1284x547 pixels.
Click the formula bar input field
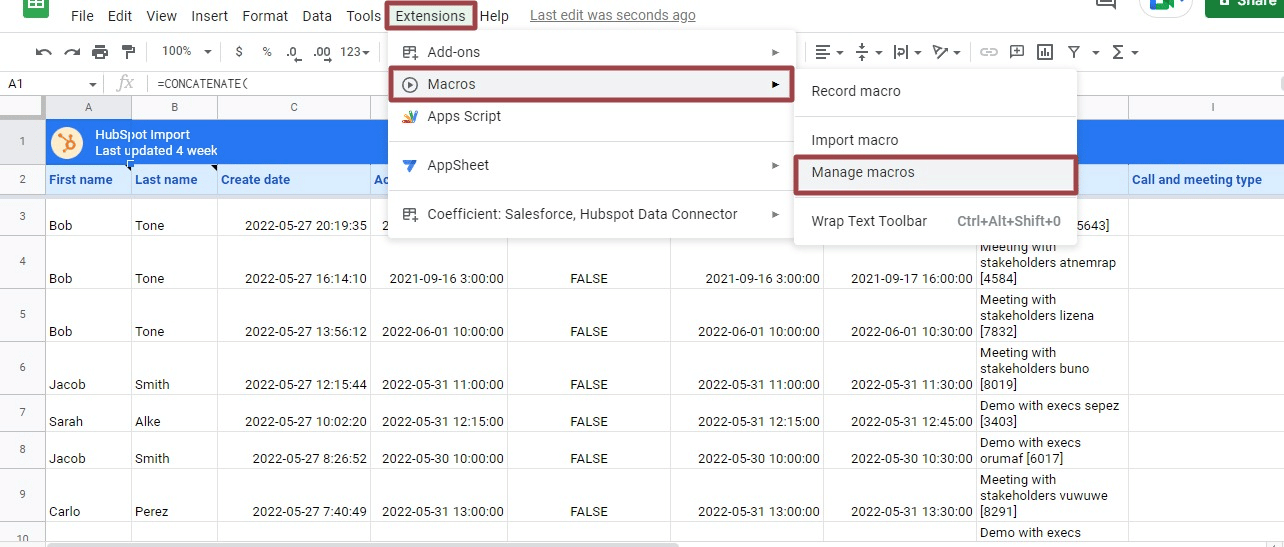(x=600, y=84)
